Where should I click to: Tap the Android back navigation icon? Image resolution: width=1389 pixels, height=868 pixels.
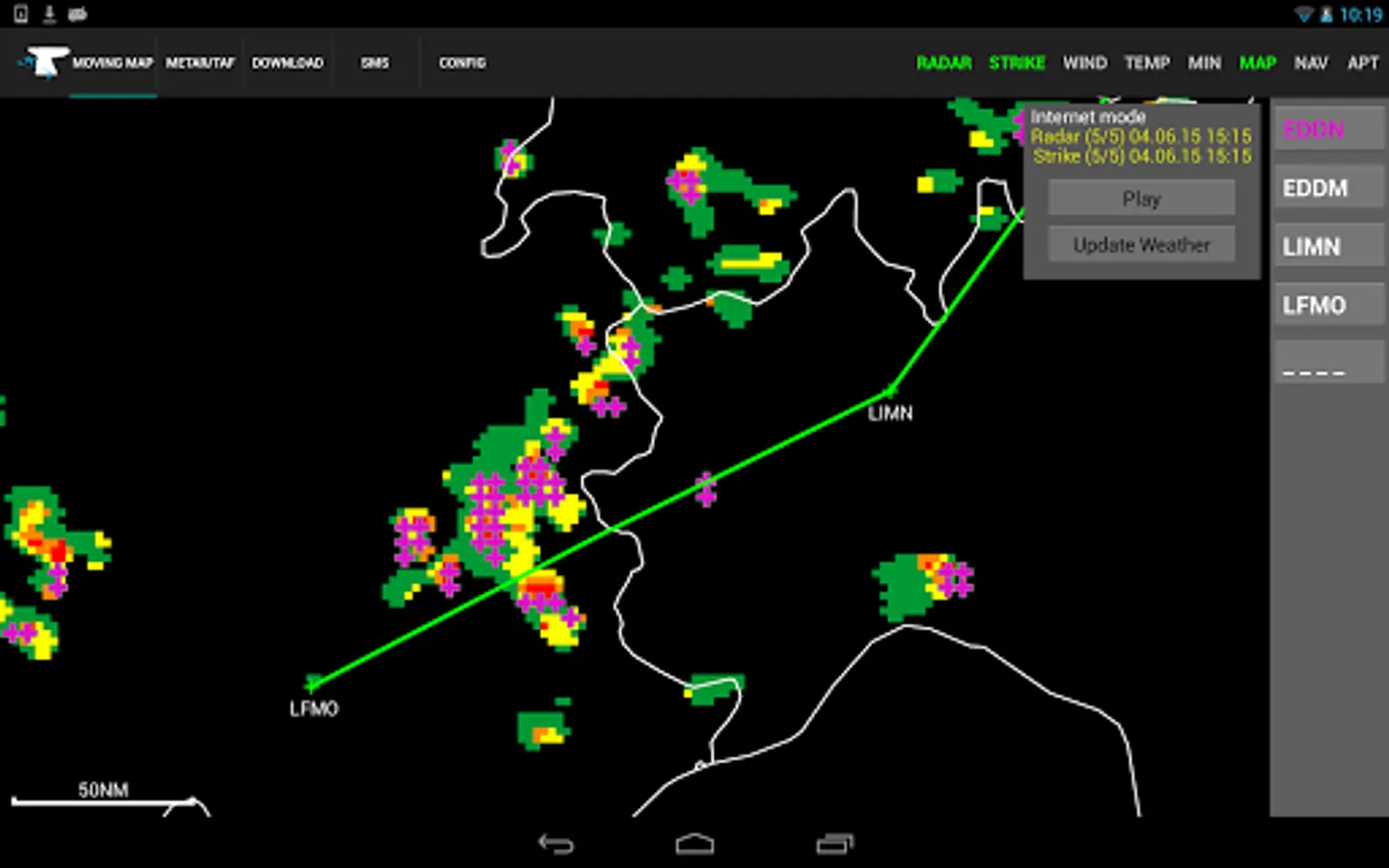click(x=557, y=845)
